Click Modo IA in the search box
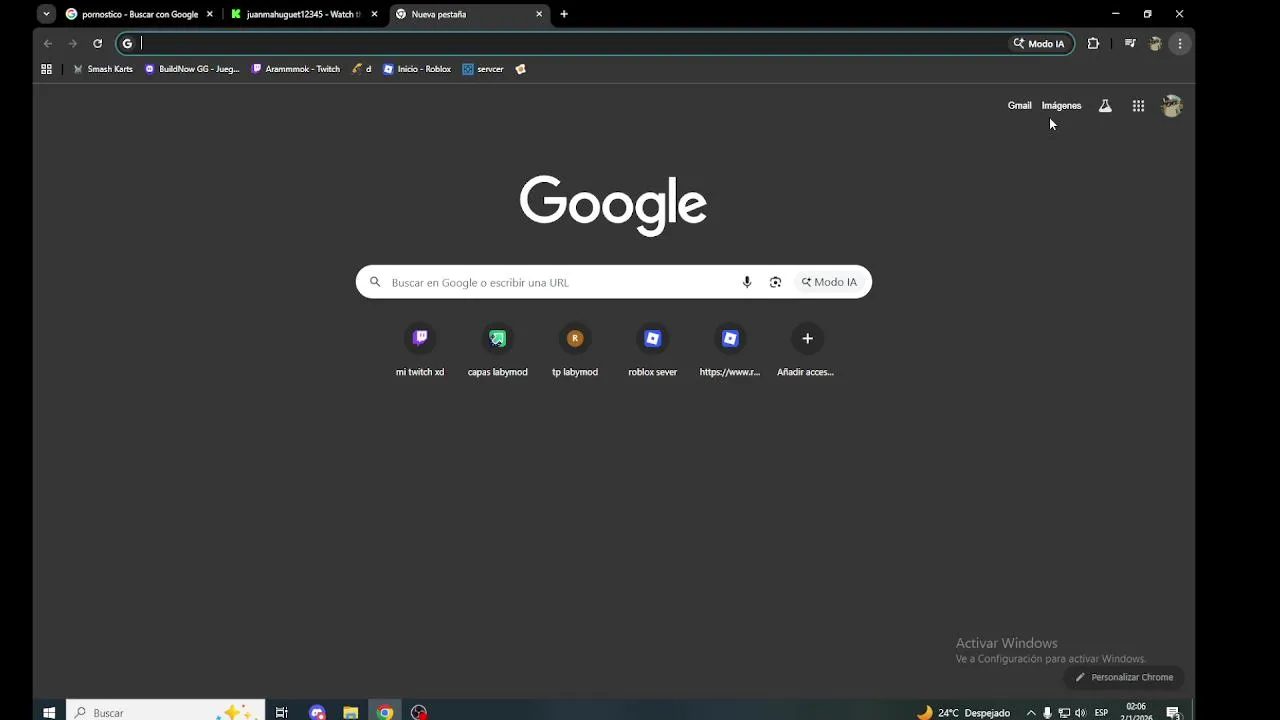This screenshot has width=1280, height=720. [x=829, y=282]
